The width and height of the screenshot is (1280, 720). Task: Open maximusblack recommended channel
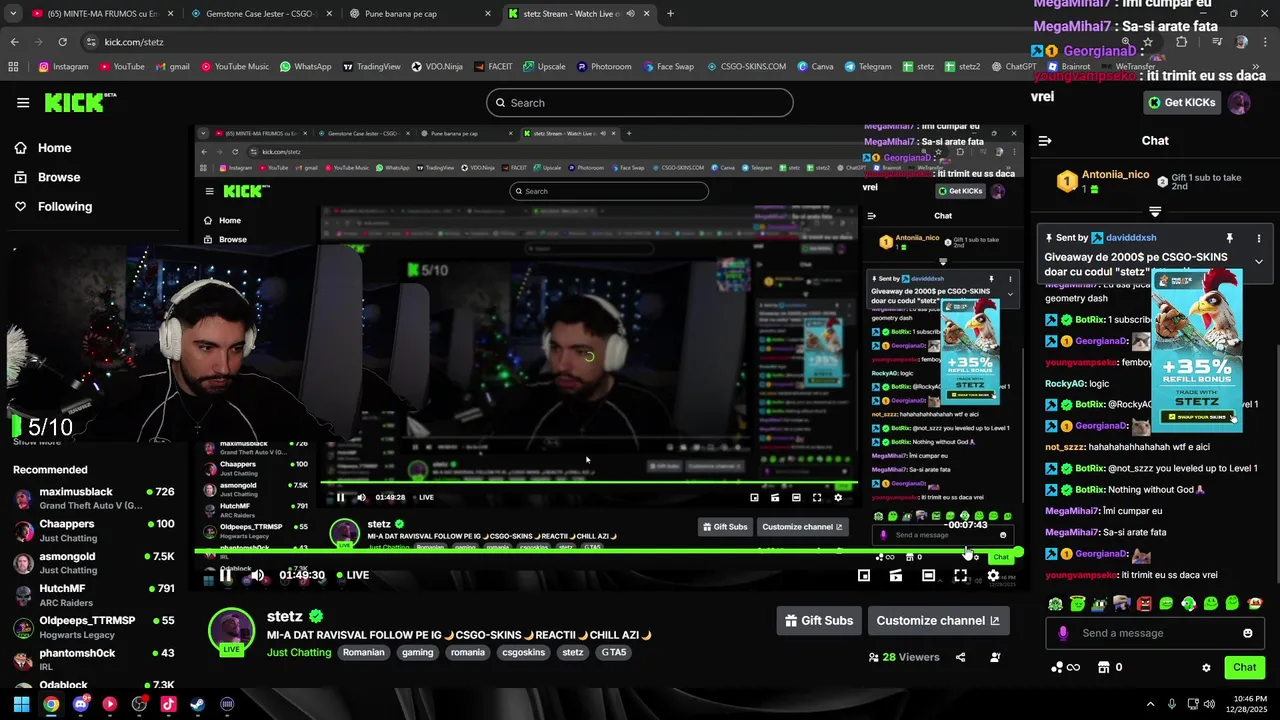(95, 498)
